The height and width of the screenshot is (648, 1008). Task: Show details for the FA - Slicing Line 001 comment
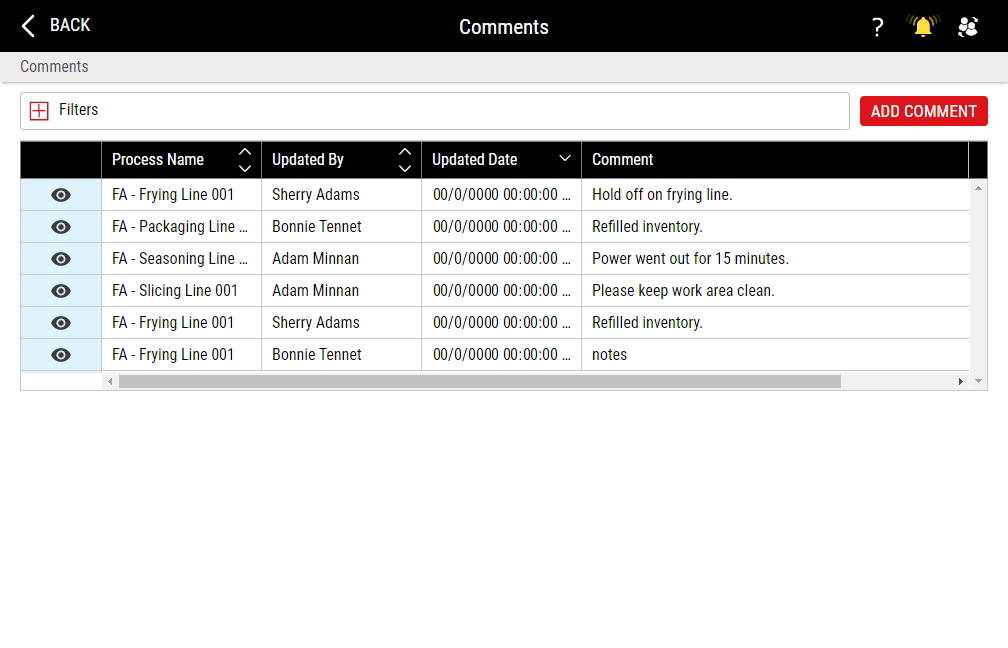(60, 290)
